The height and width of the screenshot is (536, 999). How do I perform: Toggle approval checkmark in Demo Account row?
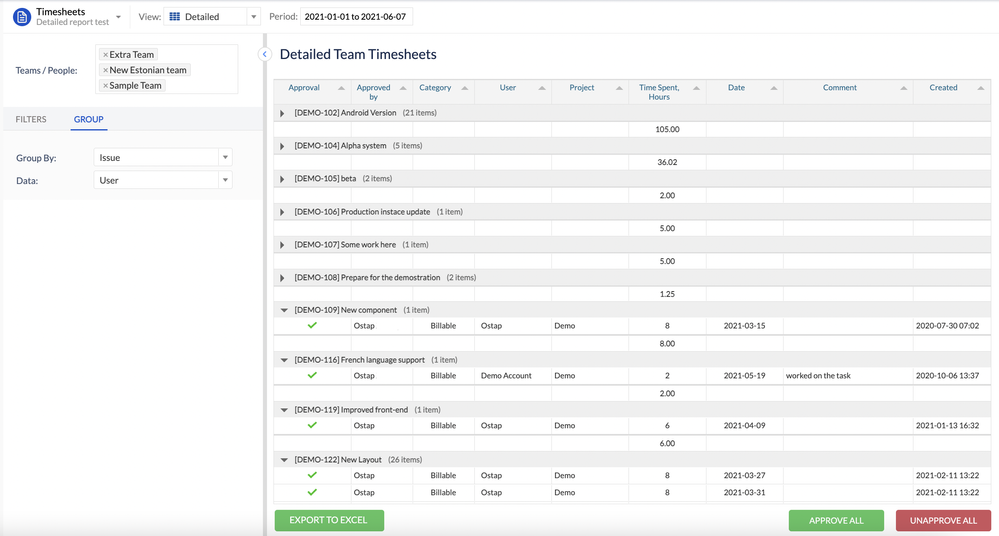coord(312,375)
